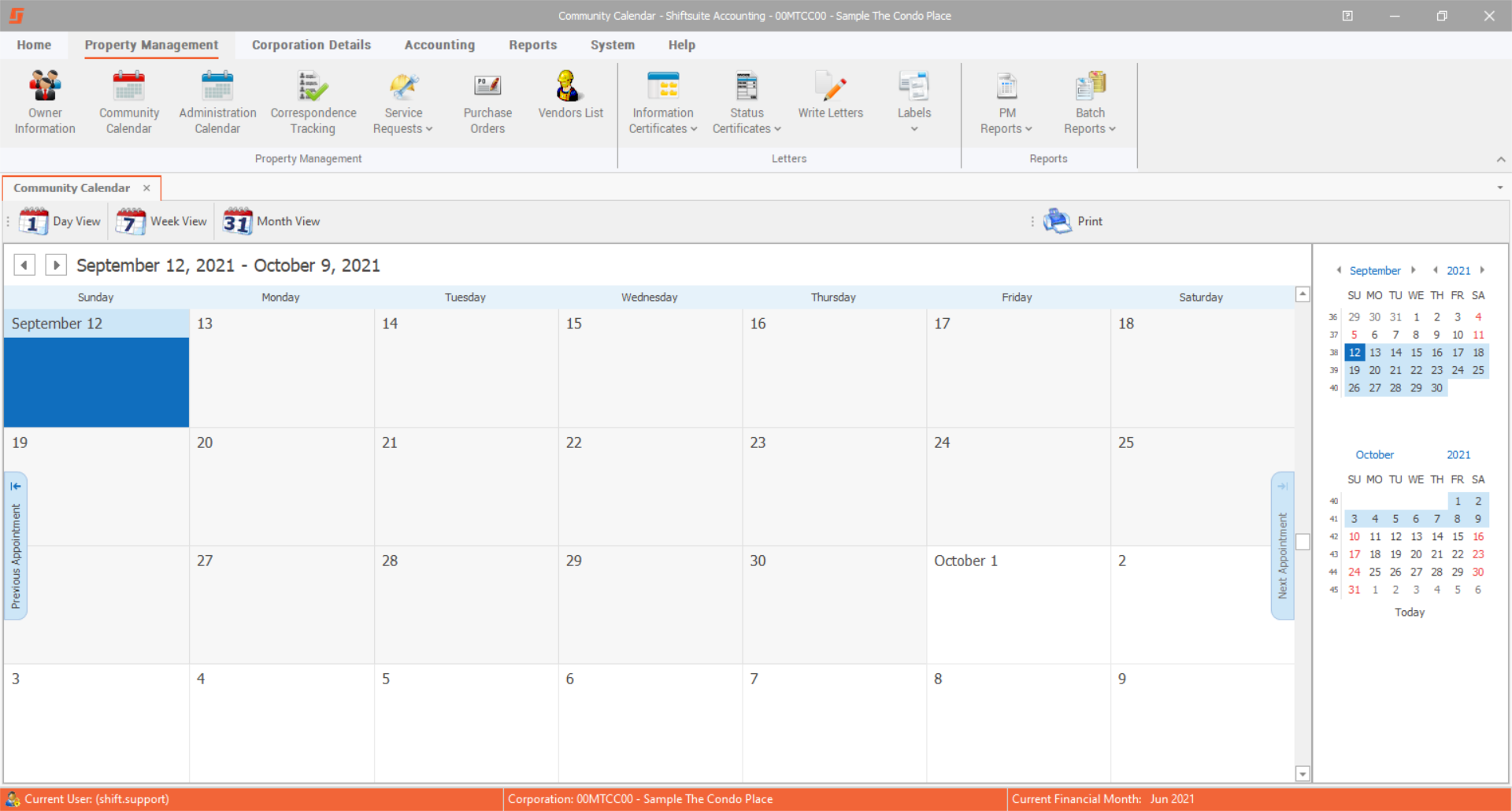Switch to Month View
1512x811 pixels.
pyautogui.click(x=272, y=222)
